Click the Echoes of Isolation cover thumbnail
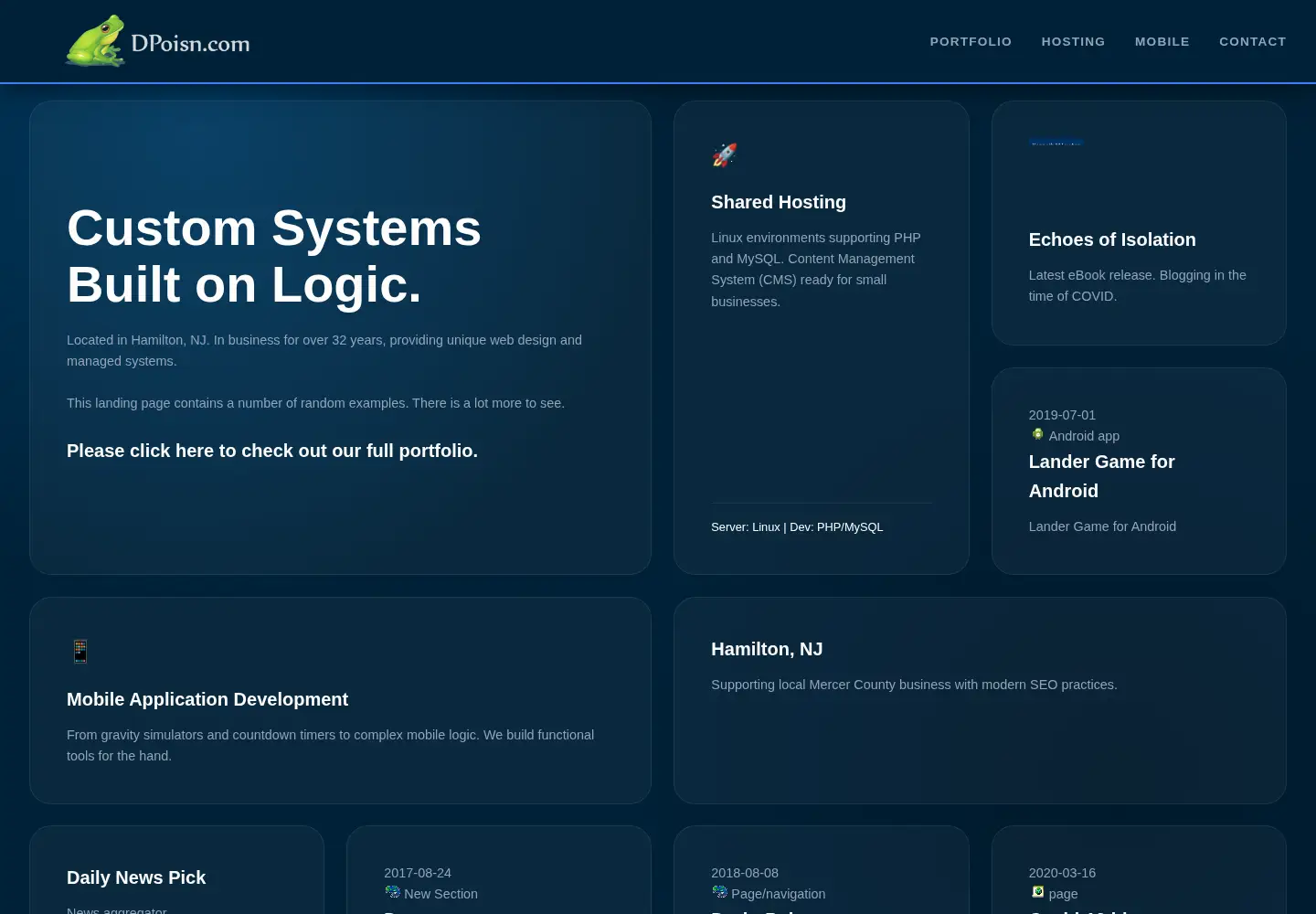Screen dimensions: 1316x914 [x=1056, y=143]
